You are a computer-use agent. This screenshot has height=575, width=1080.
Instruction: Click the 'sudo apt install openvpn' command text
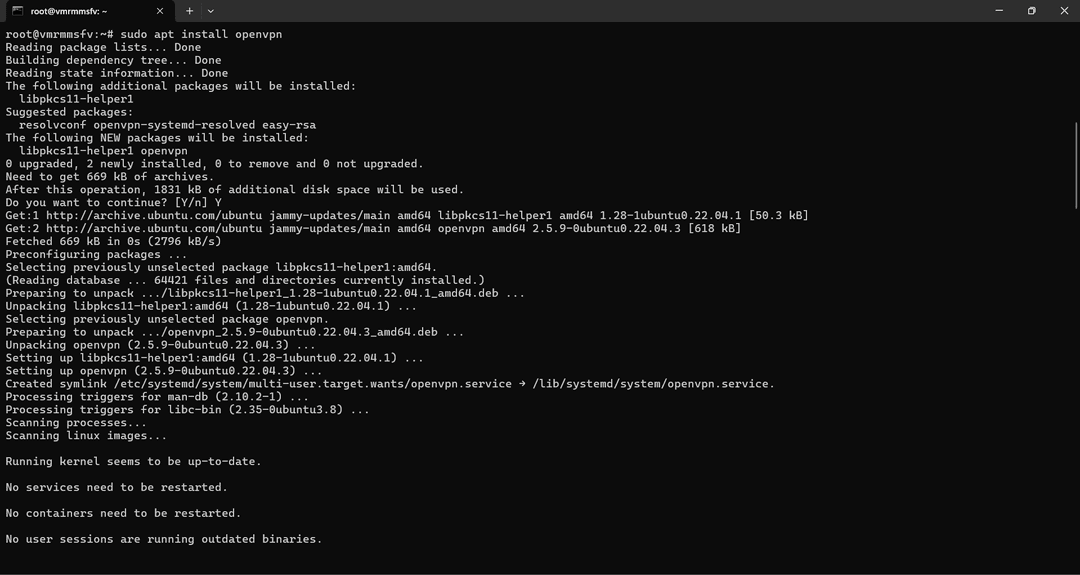(201, 34)
